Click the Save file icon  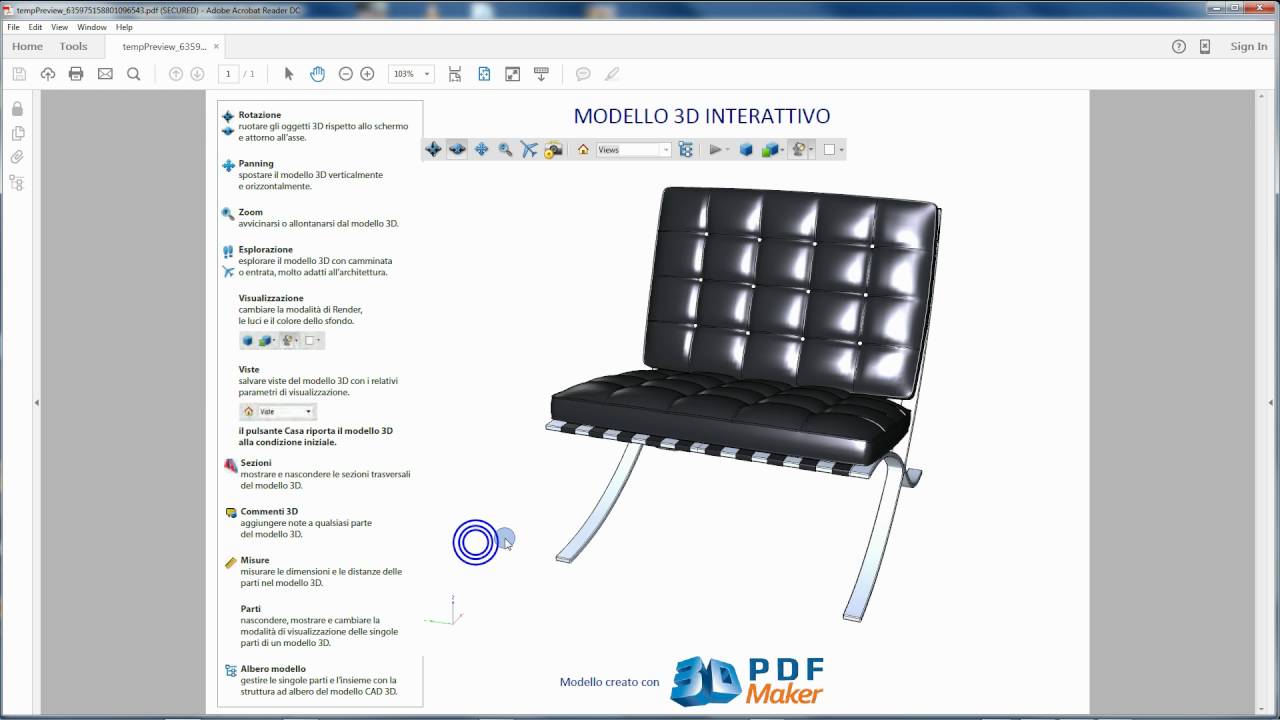coord(19,74)
